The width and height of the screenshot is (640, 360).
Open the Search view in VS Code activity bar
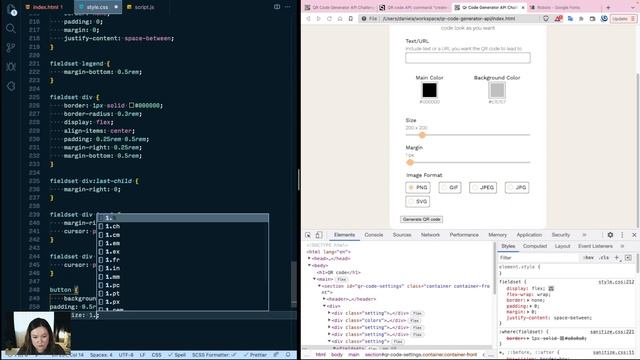(11, 28)
